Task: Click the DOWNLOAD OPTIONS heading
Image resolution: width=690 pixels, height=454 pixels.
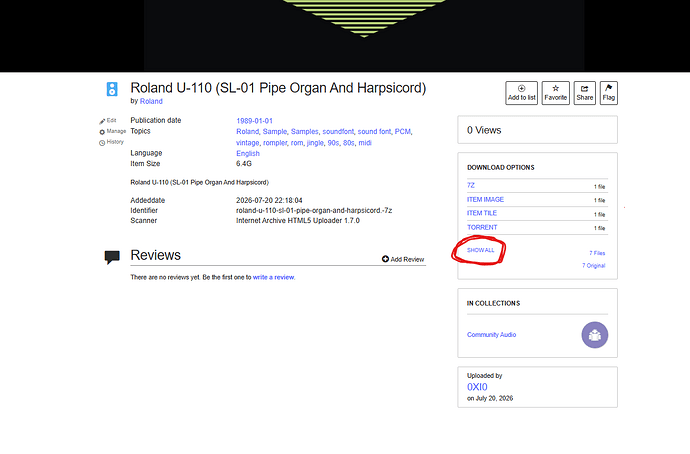Action: coord(501,168)
